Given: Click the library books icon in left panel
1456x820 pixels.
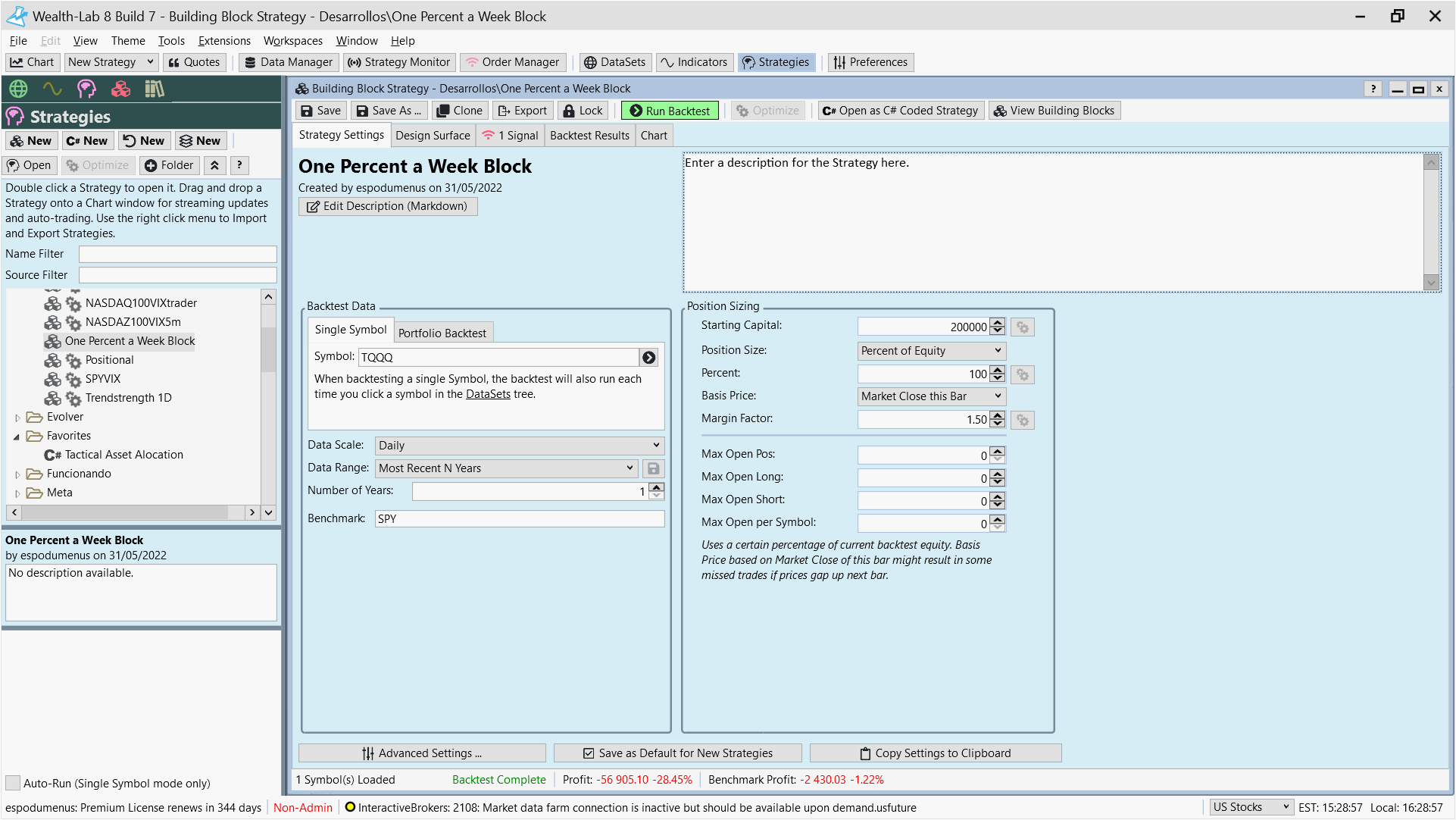Looking at the screenshot, I should coord(155,89).
